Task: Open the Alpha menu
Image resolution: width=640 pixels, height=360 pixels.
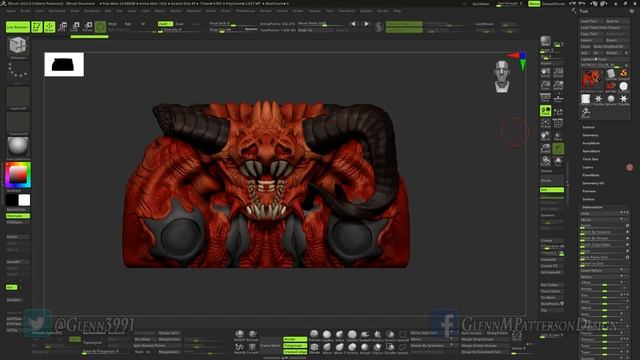Action: 11,11
